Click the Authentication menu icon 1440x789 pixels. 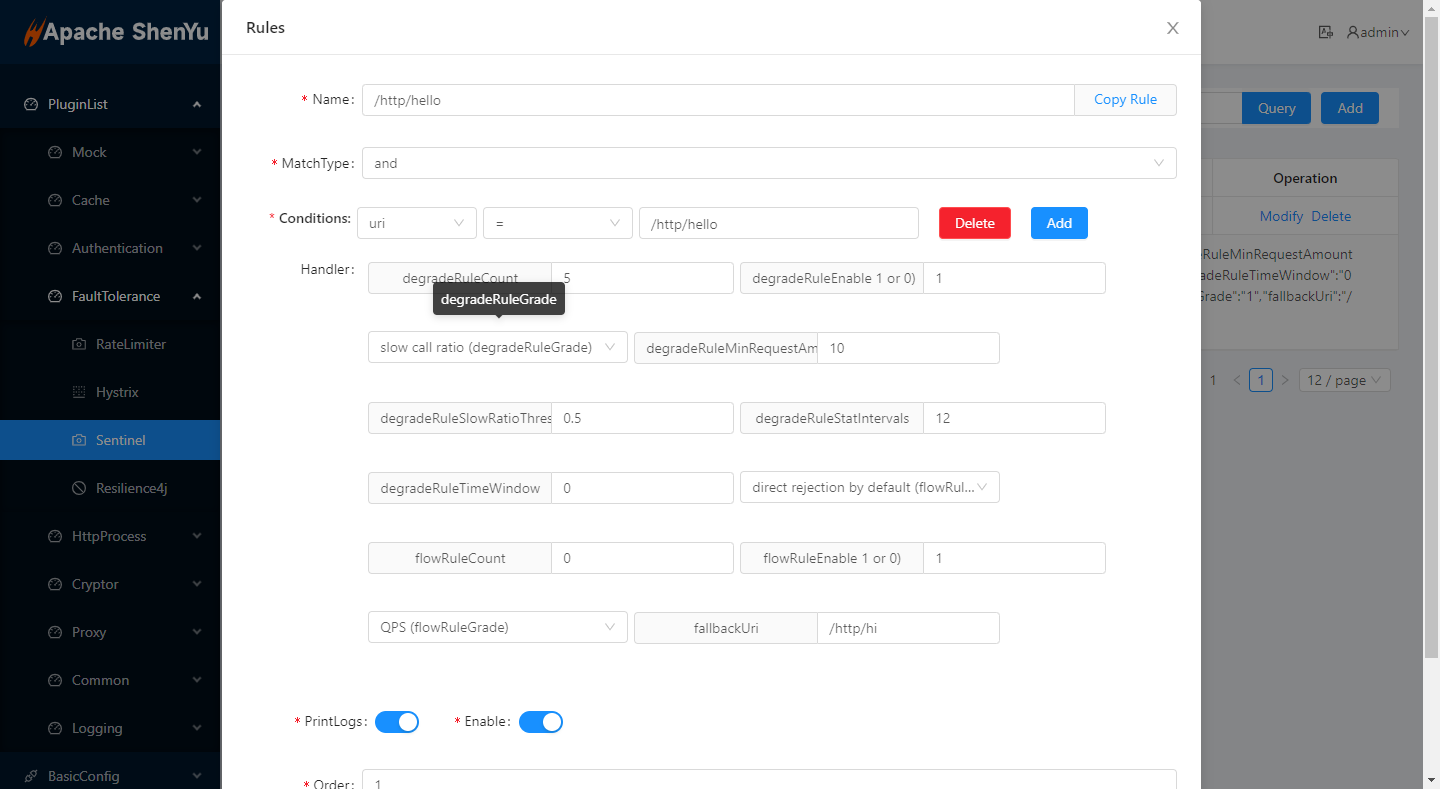click(55, 248)
